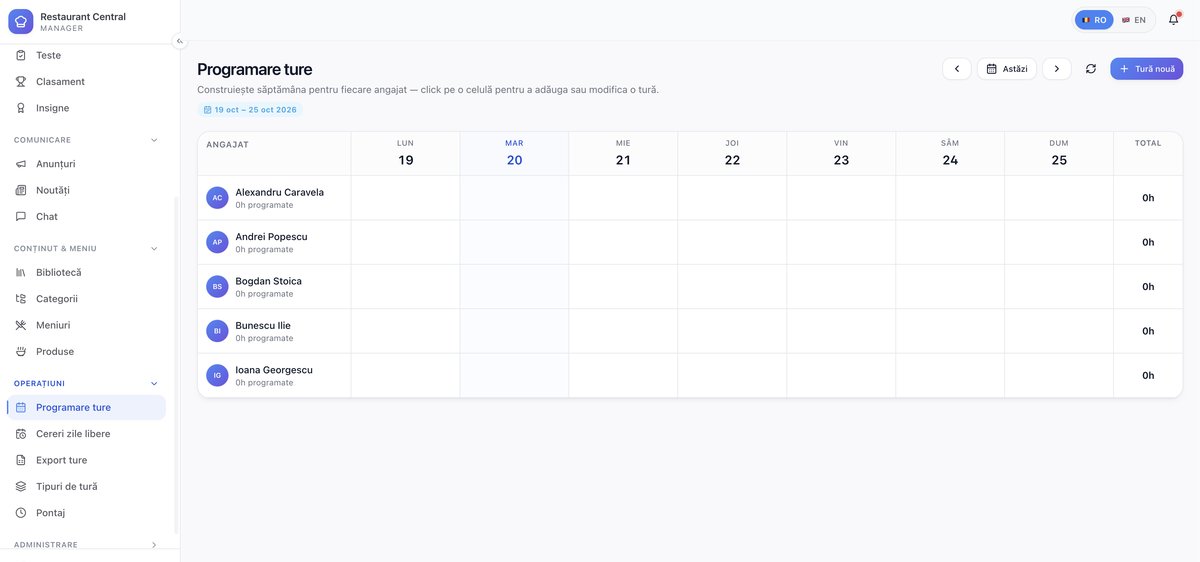Switch language to EN
This screenshot has height=562, width=1200.
(1134, 20)
